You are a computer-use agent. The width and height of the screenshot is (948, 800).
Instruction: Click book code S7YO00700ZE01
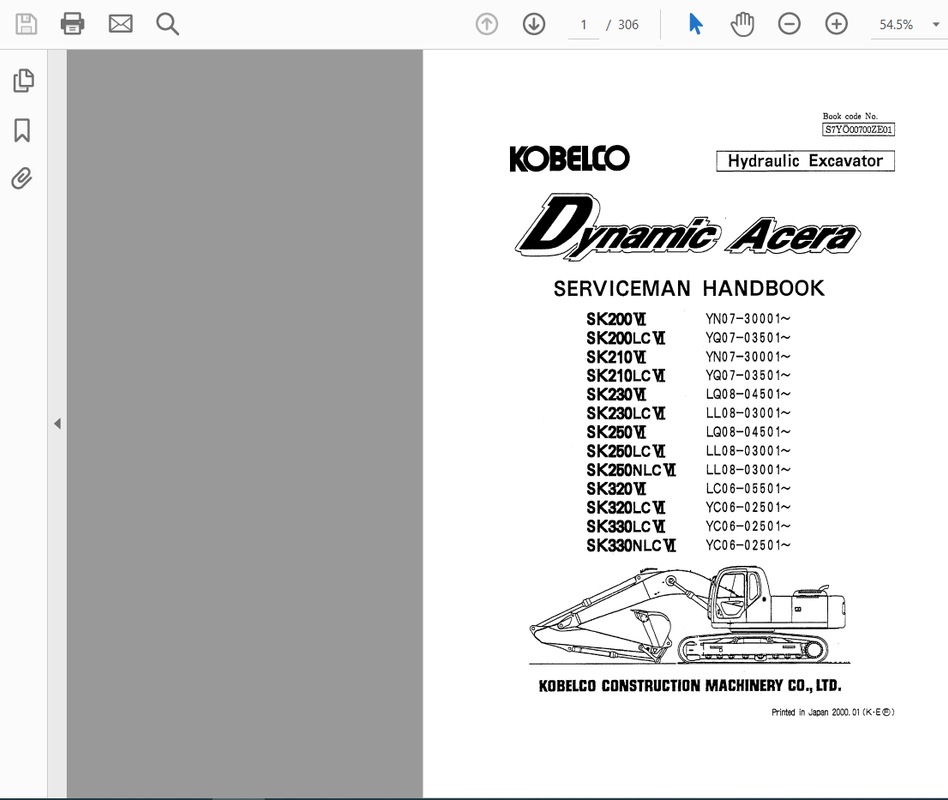click(859, 129)
